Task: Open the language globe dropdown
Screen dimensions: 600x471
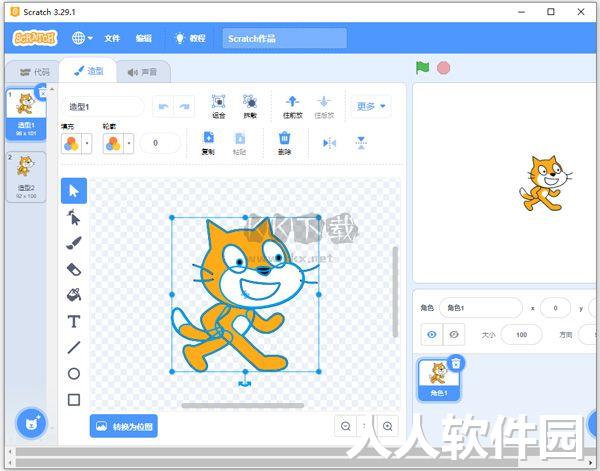Action: [82, 38]
